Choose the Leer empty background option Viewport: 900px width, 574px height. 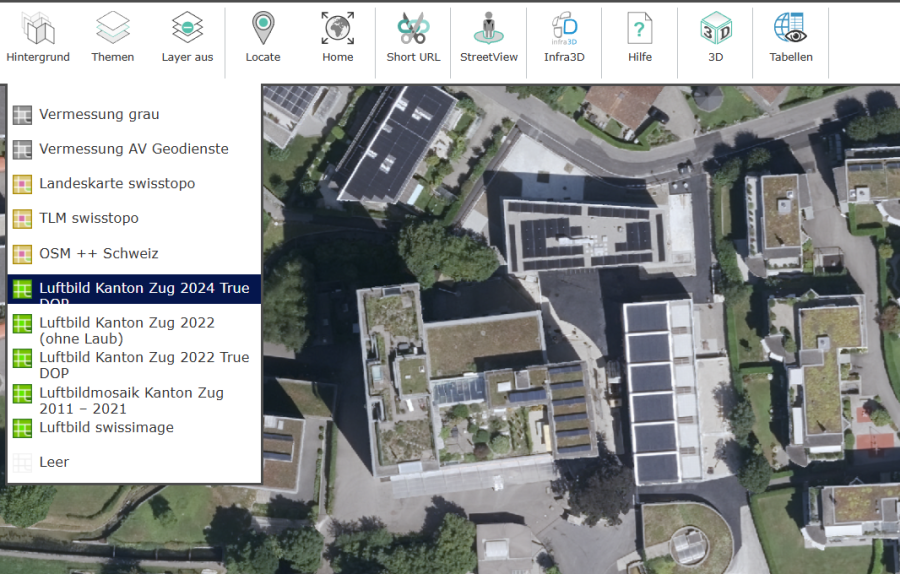54,463
